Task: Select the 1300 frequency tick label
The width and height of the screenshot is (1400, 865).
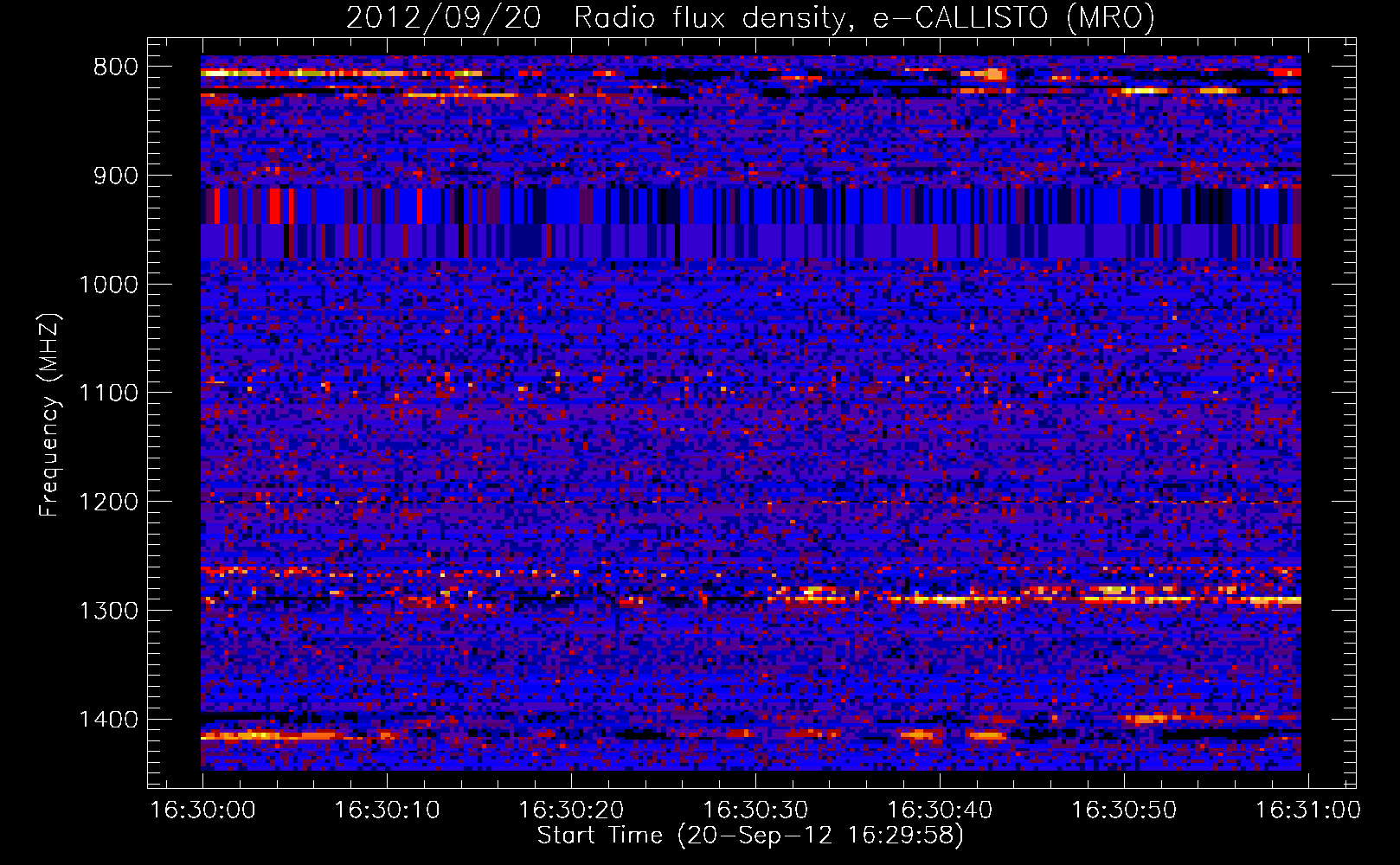Action: [108, 611]
